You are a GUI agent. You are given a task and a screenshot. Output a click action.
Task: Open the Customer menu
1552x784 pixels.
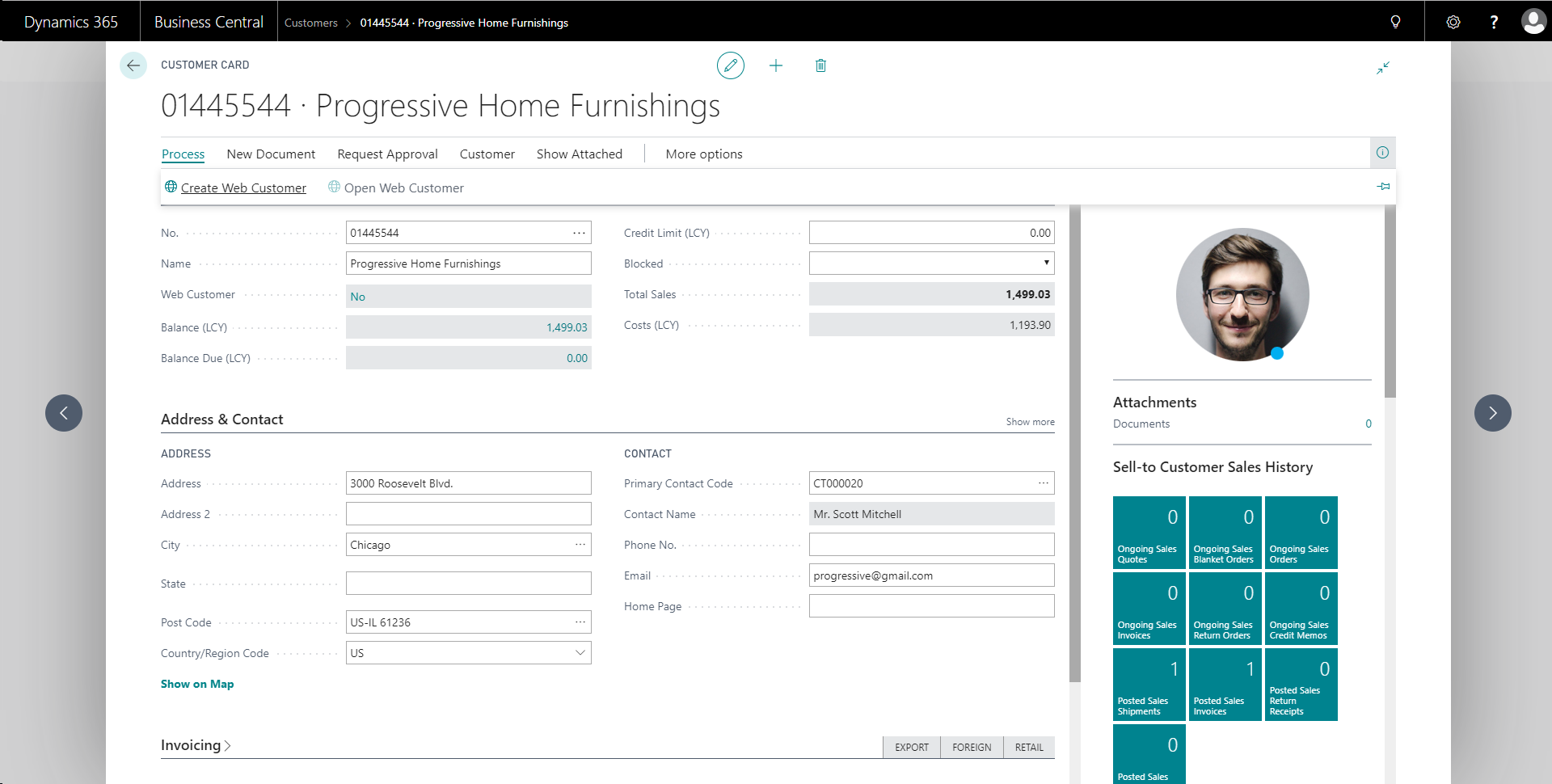coord(487,154)
